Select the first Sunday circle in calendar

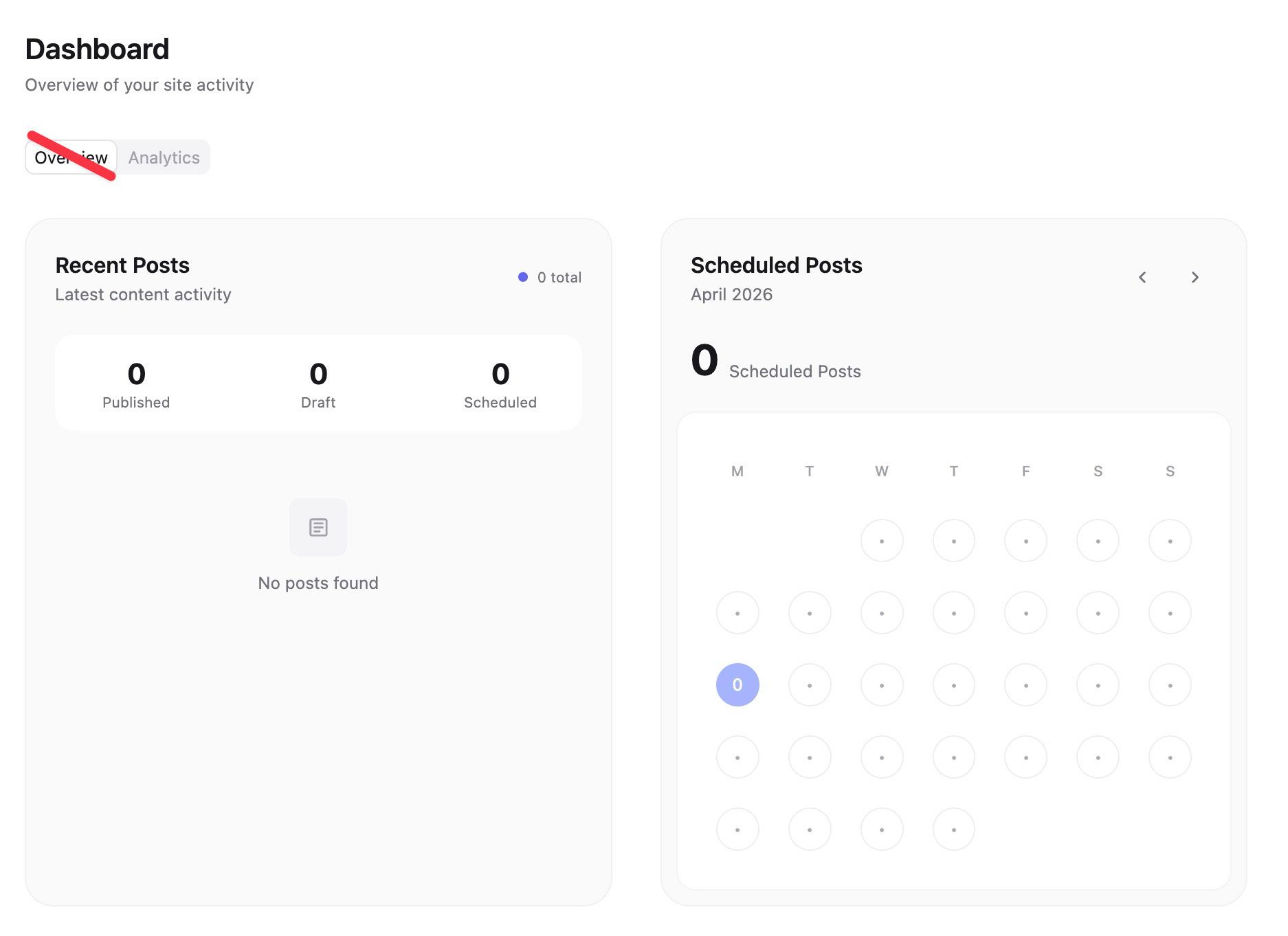point(1170,540)
